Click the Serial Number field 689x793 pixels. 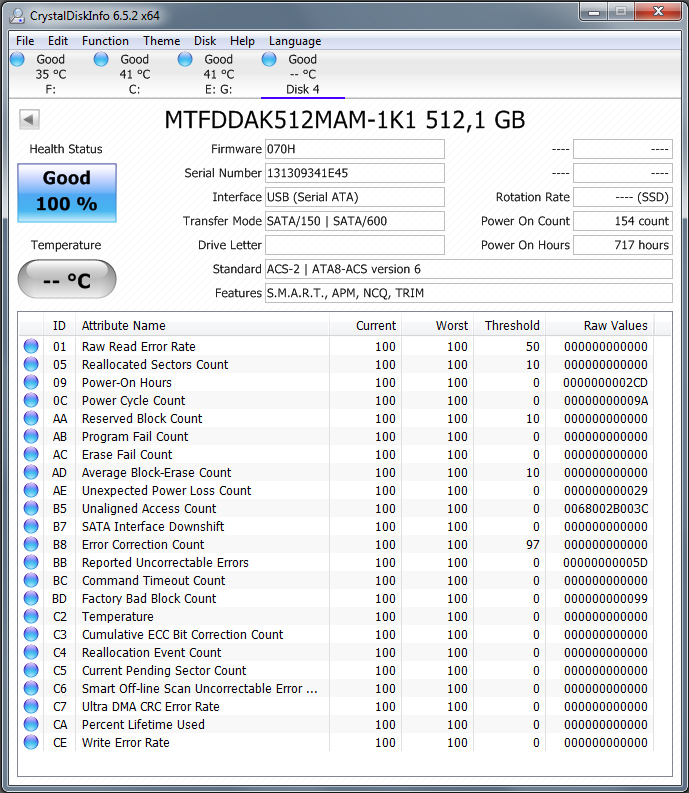[355, 173]
